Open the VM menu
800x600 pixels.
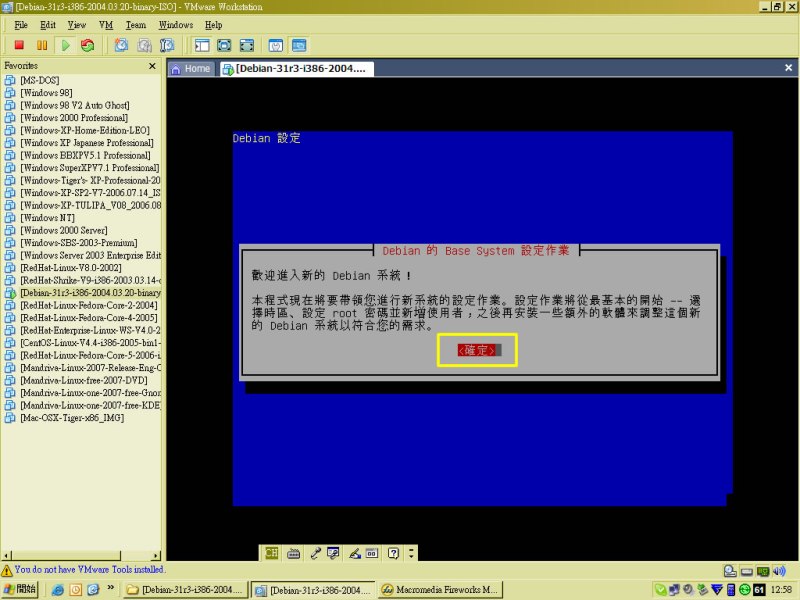[106, 25]
